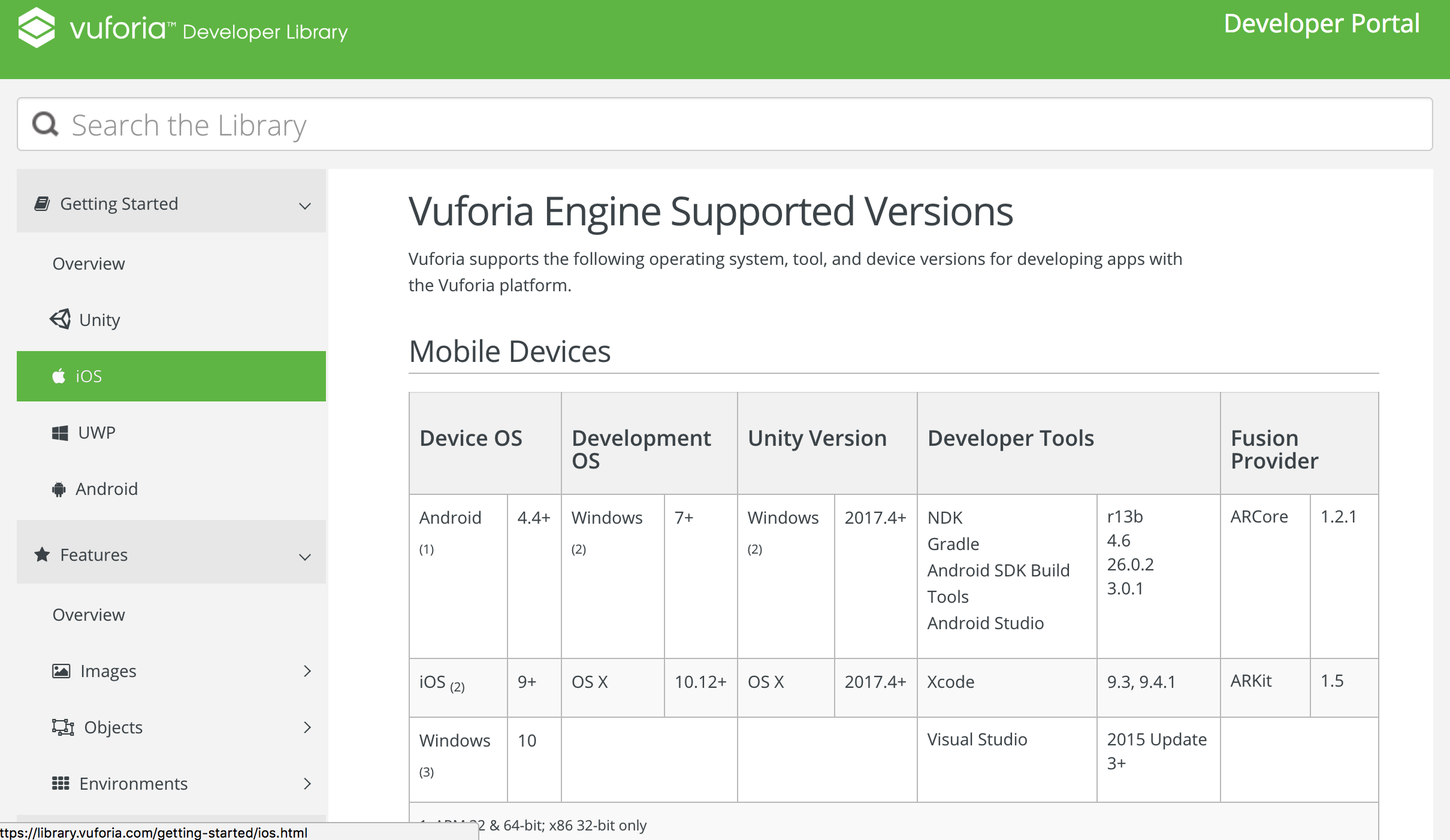
Task: Click the Xcode developer tool cell
Action: (1007, 688)
